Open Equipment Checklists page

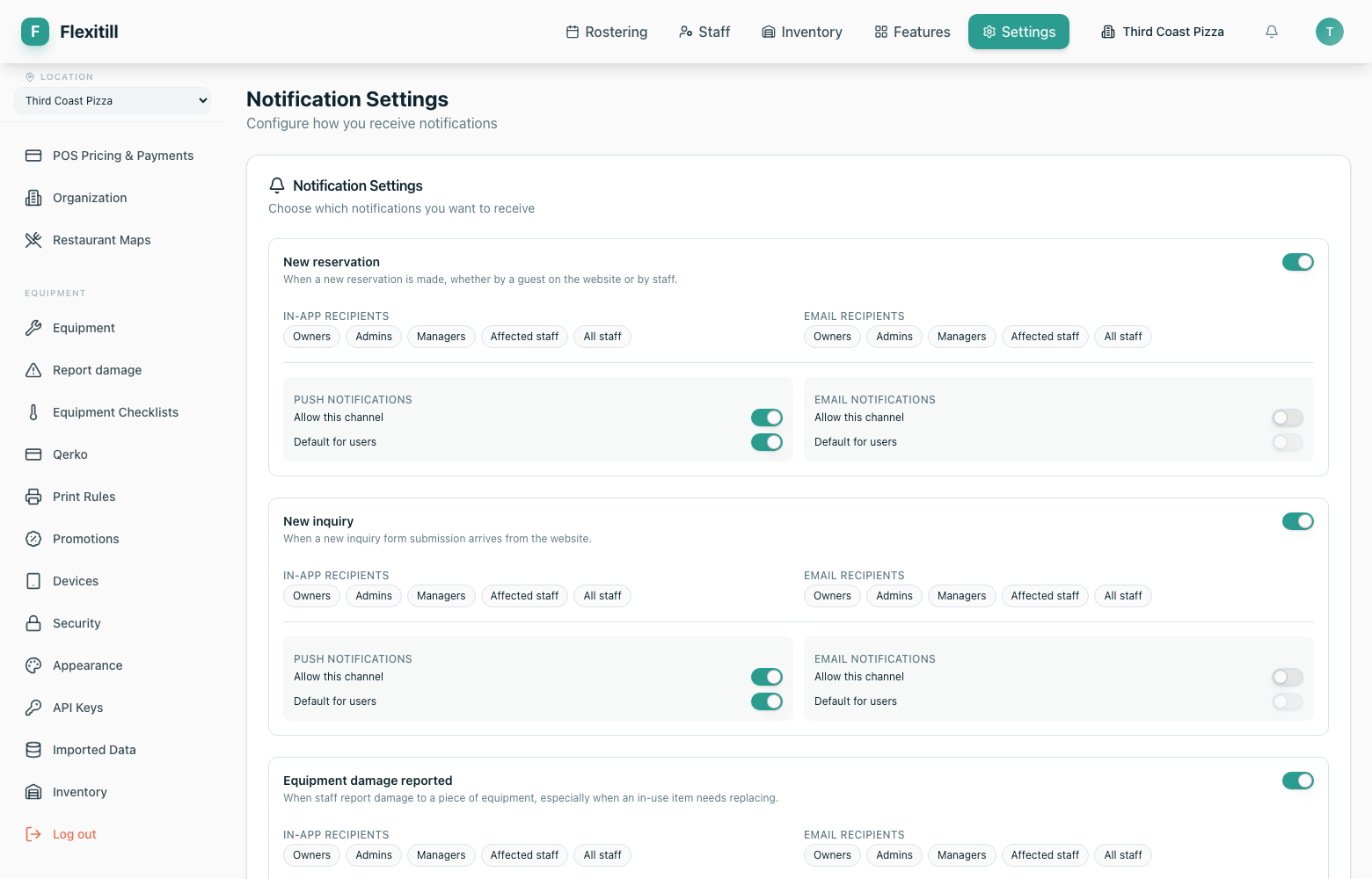click(x=113, y=412)
